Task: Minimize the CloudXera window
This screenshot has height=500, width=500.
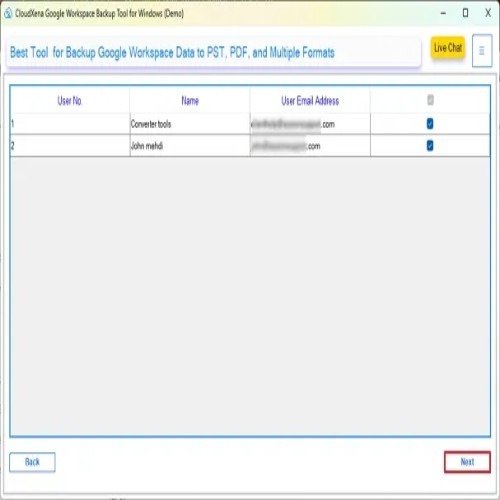Action: pos(443,13)
